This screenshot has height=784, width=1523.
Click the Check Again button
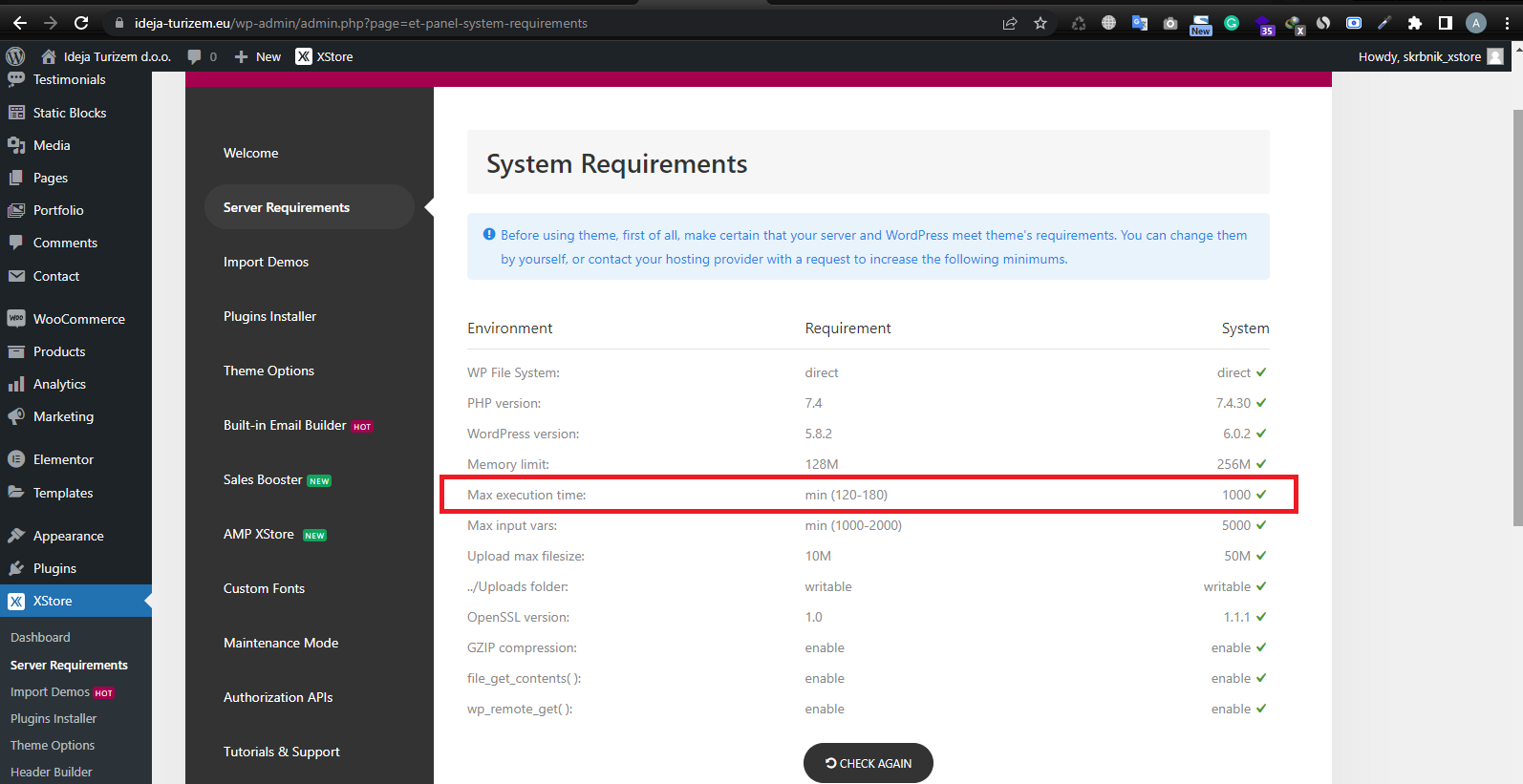tap(869, 763)
